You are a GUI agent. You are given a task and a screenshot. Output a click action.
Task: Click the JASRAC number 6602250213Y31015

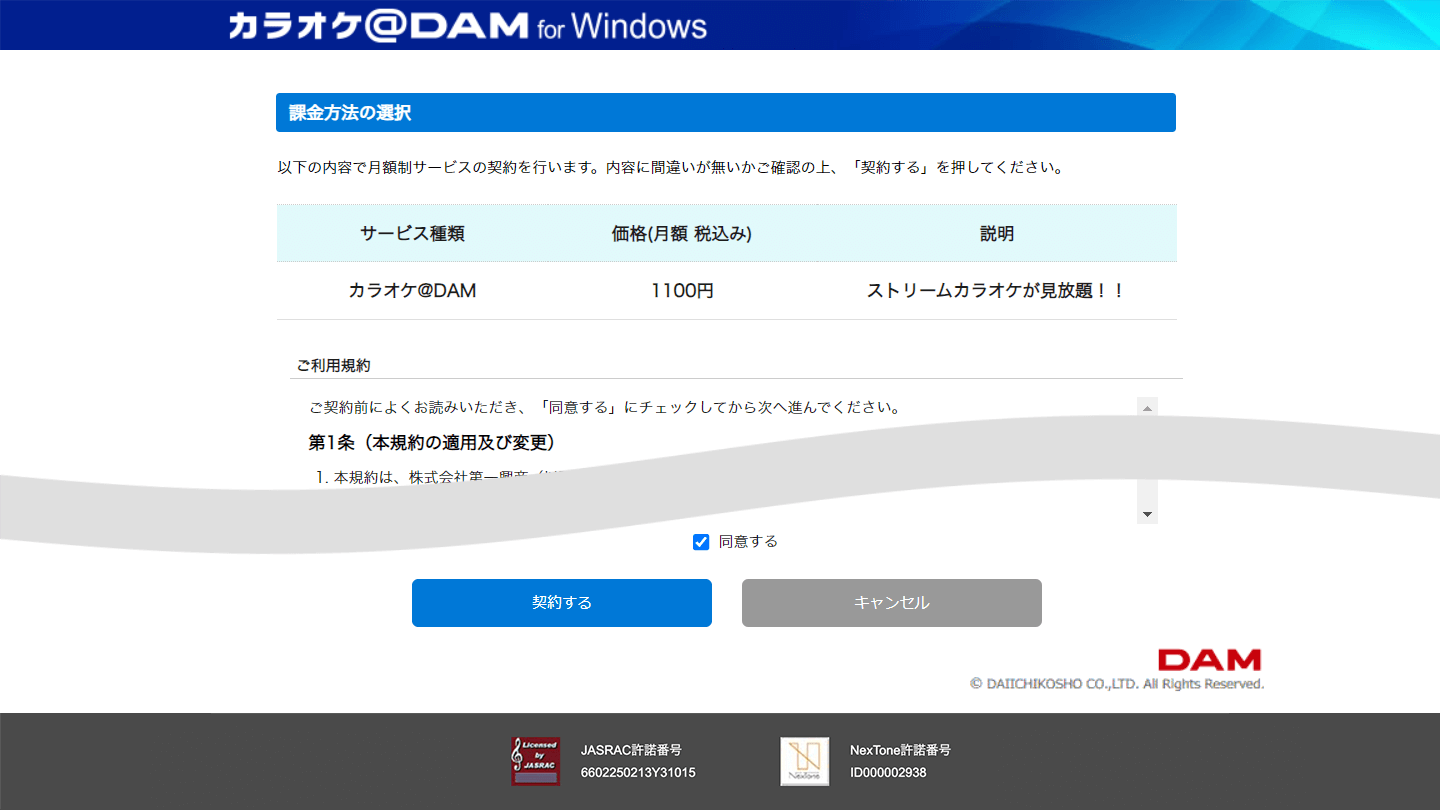click(638, 773)
